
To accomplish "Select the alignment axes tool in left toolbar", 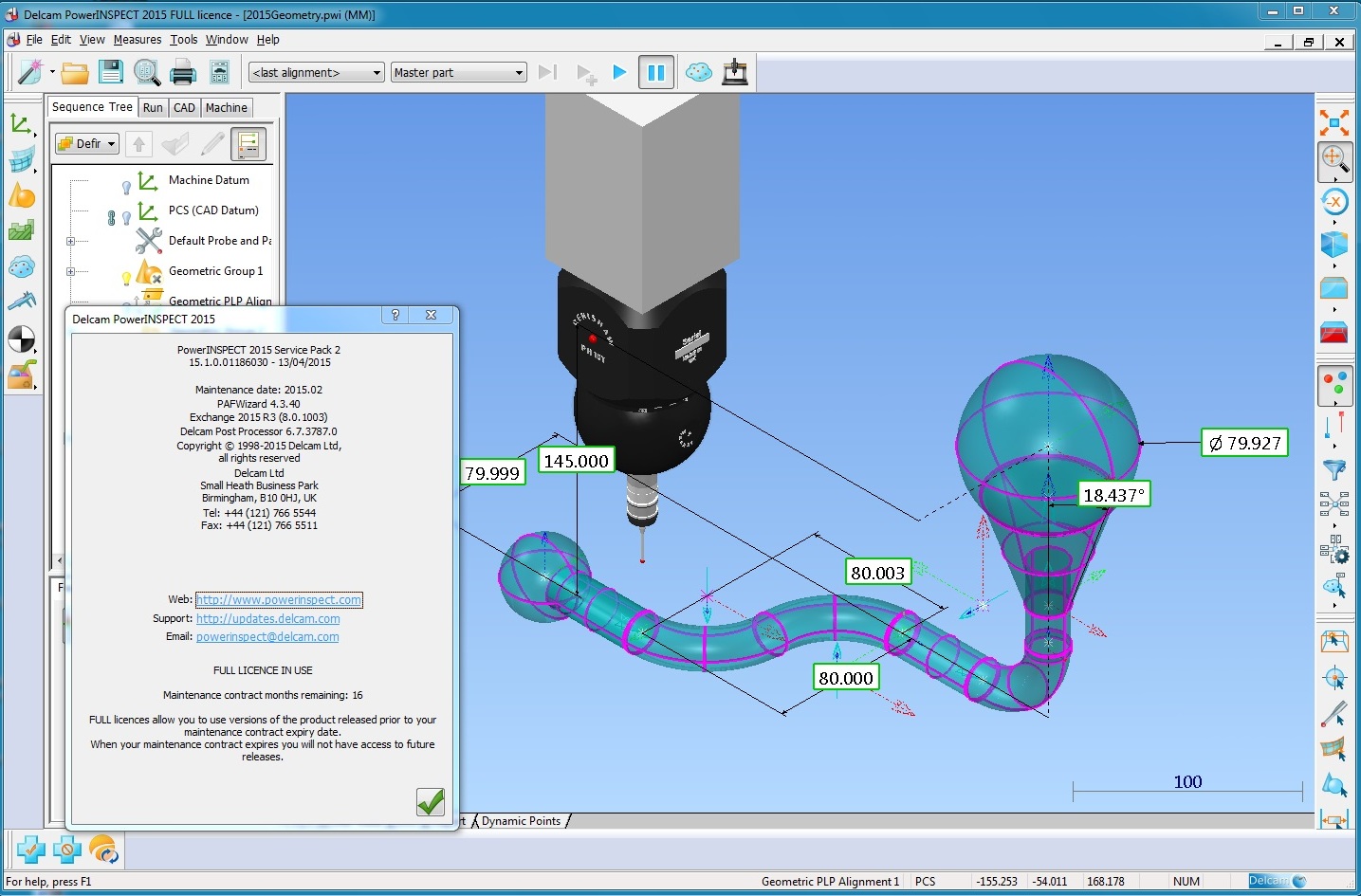I will (x=21, y=123).
